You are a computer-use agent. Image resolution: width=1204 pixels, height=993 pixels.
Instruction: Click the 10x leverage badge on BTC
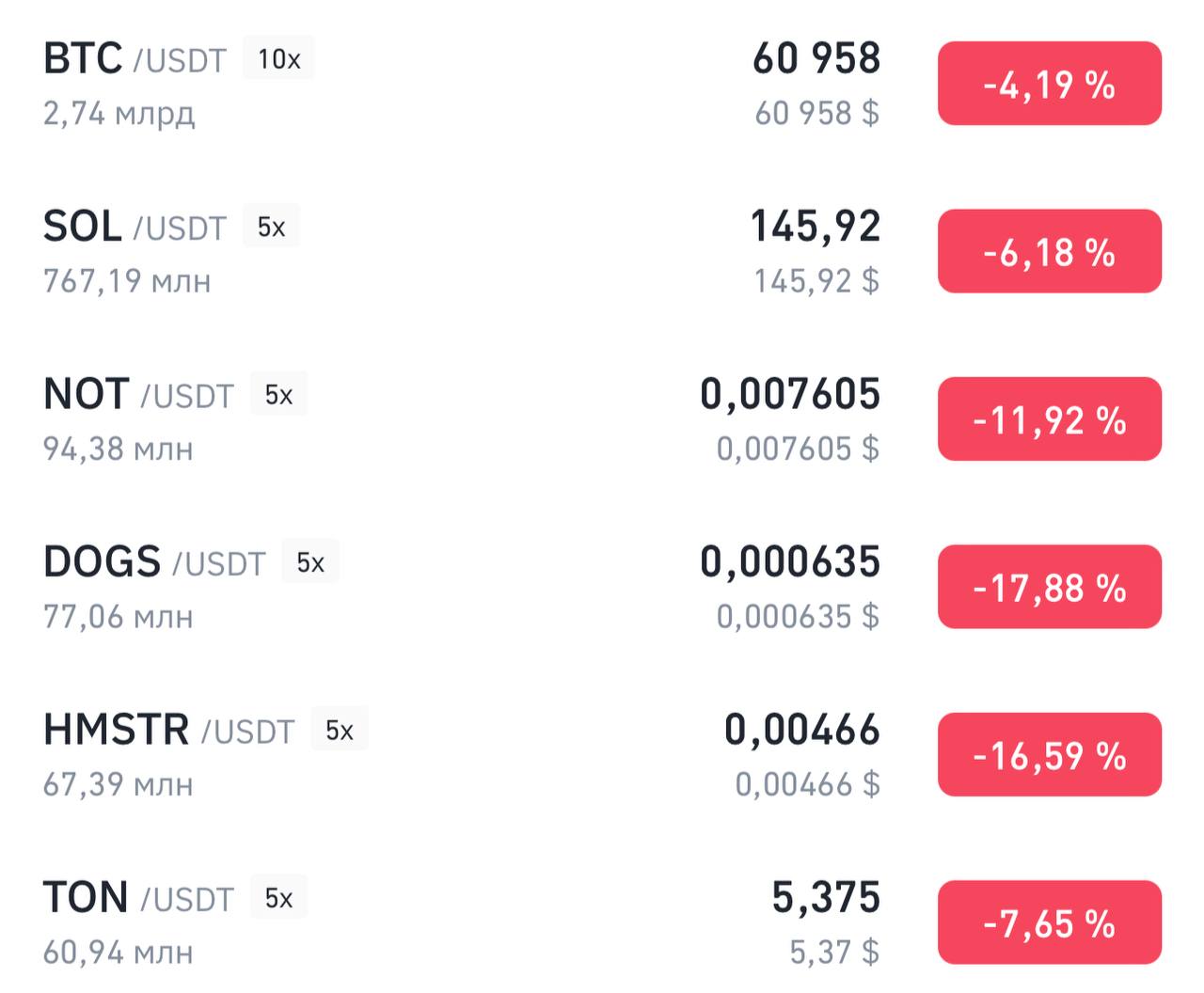[278, 59]
